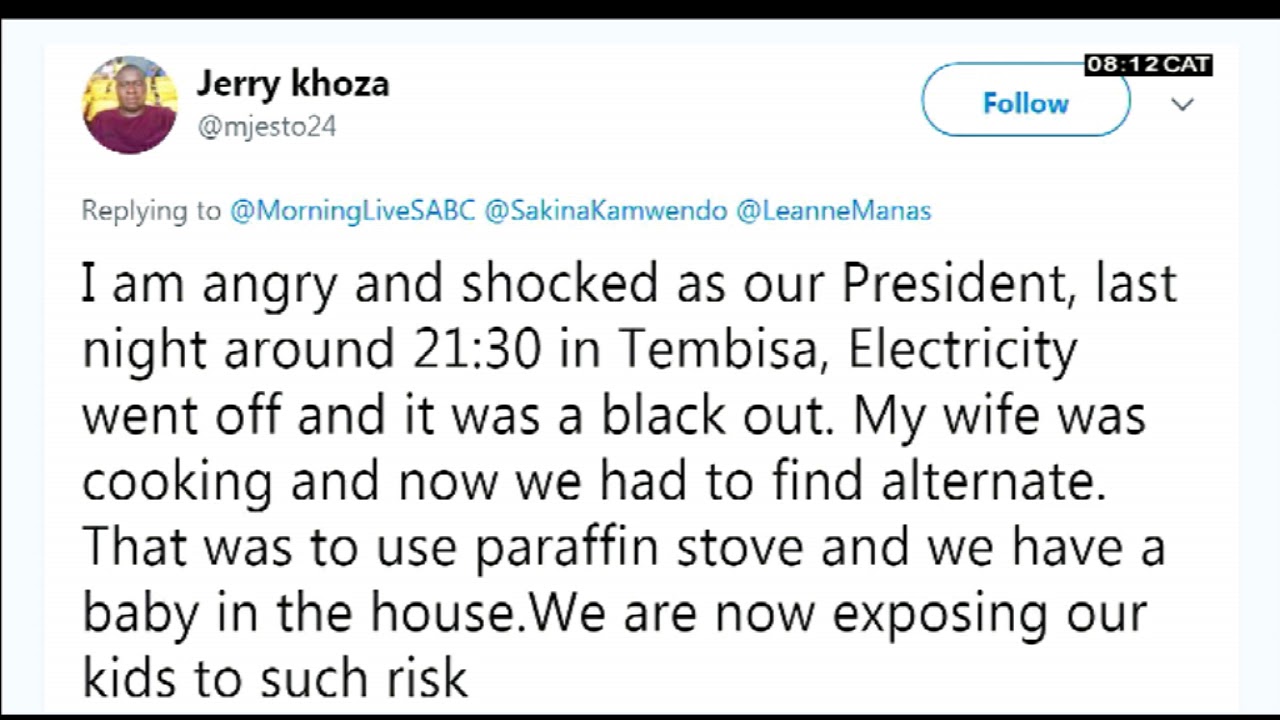Viewport: 1280px width, 720px height.
Task: Click the word 'alternate' in the tweet
Action: pyautogui.click(x=992, y=482)
